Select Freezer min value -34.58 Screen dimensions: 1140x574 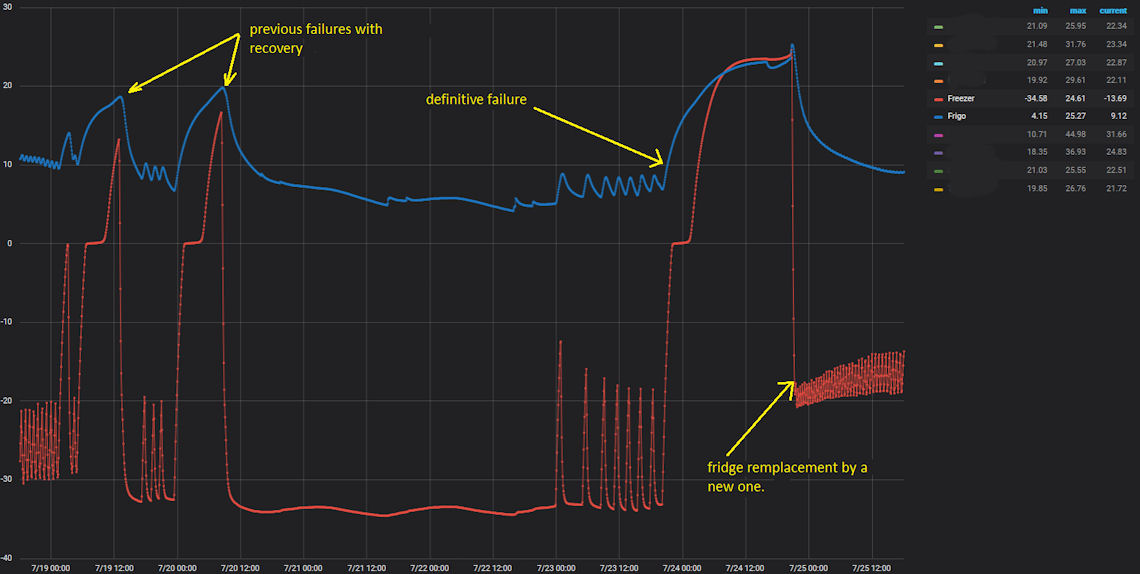click(x=1037, y=98)
